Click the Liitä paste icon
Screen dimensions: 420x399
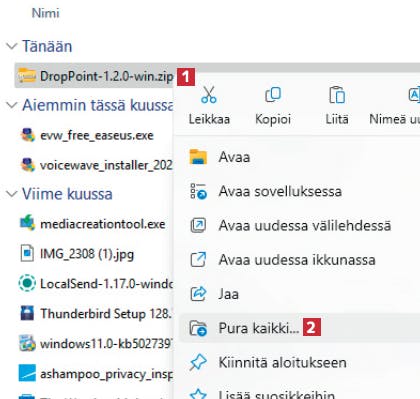[337, 95]
